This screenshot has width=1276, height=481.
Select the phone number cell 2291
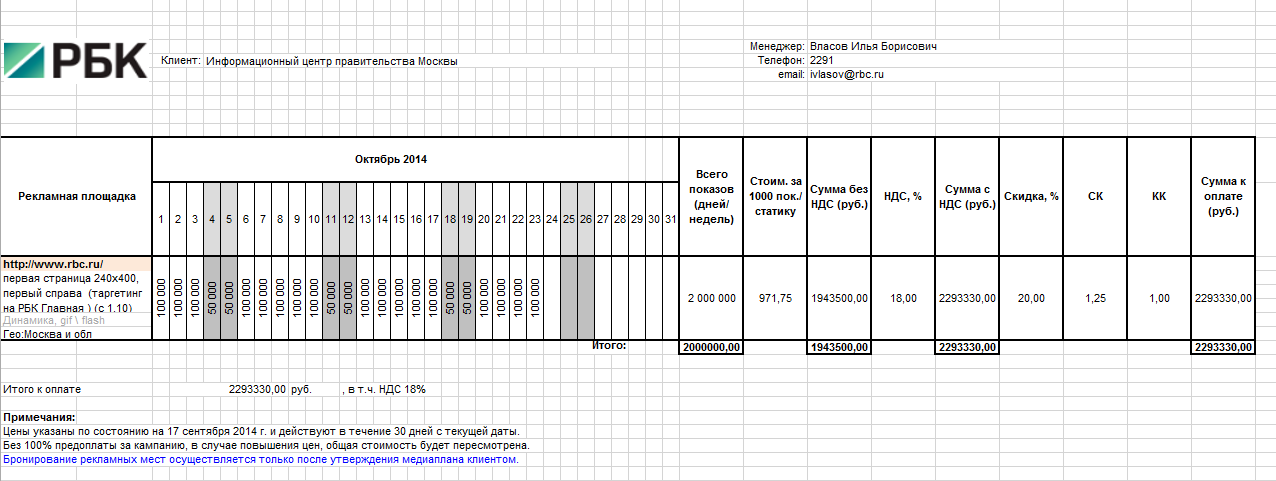[821, 60]
